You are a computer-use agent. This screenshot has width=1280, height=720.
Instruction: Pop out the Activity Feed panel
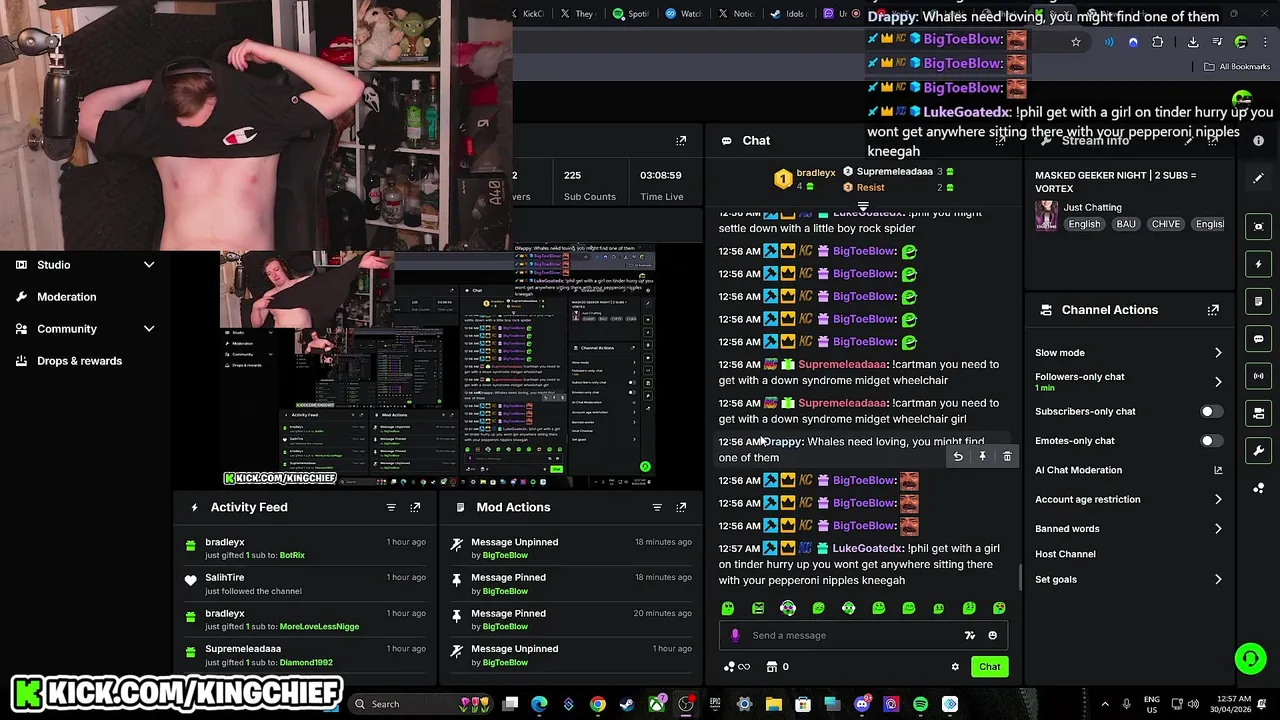[x=415, y=507]
